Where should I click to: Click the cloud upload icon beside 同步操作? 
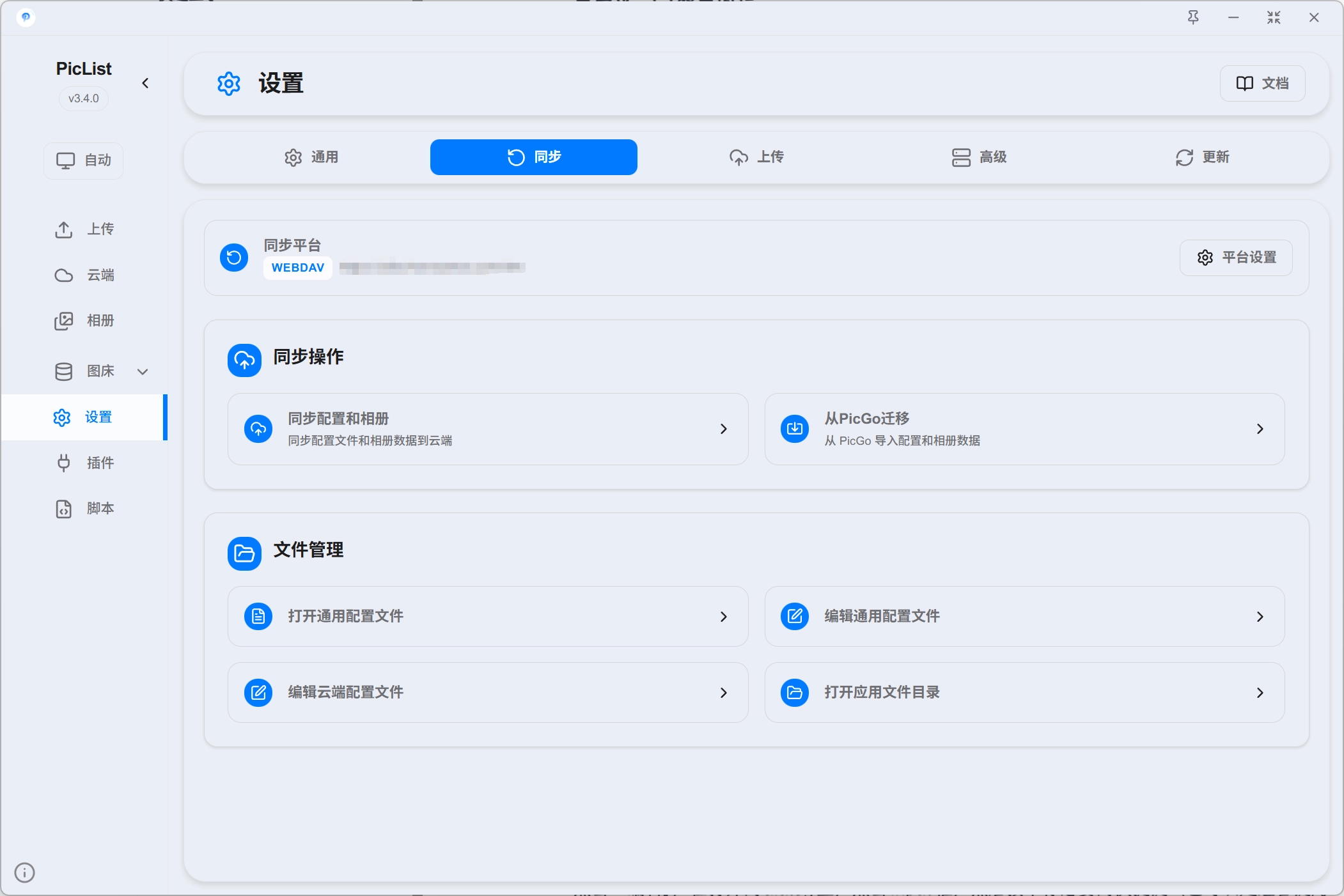244,360
